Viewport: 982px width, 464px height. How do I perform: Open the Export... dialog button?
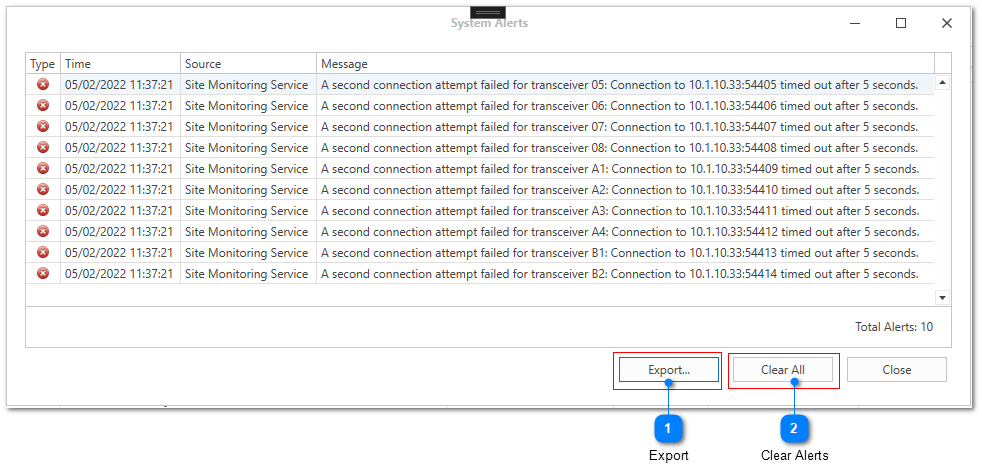(669, 369)
